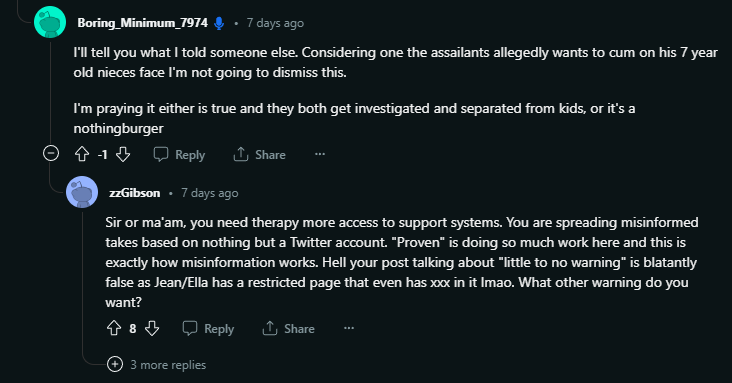The image size is (732, 383).
Task: Click the 7 days ago timestamp on top comment
Action: tap(275, 23)
